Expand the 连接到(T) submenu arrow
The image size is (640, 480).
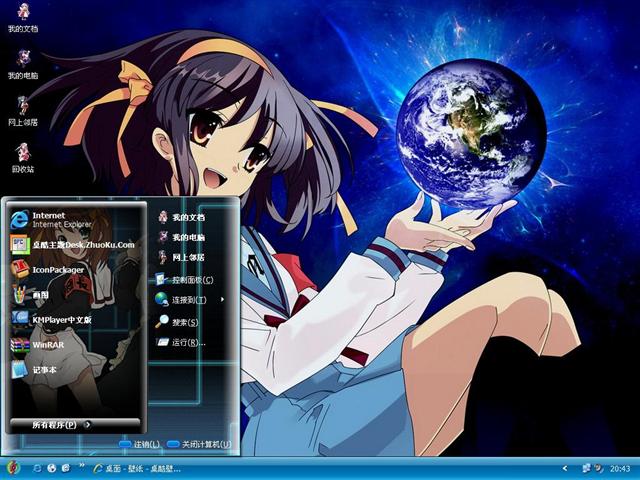[222, 300]
